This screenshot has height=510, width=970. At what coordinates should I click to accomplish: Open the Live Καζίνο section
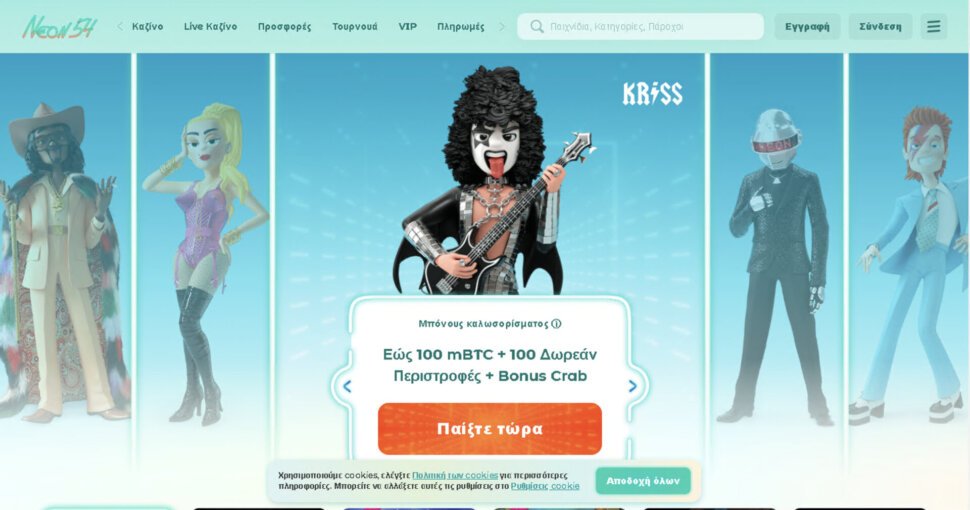210,27
